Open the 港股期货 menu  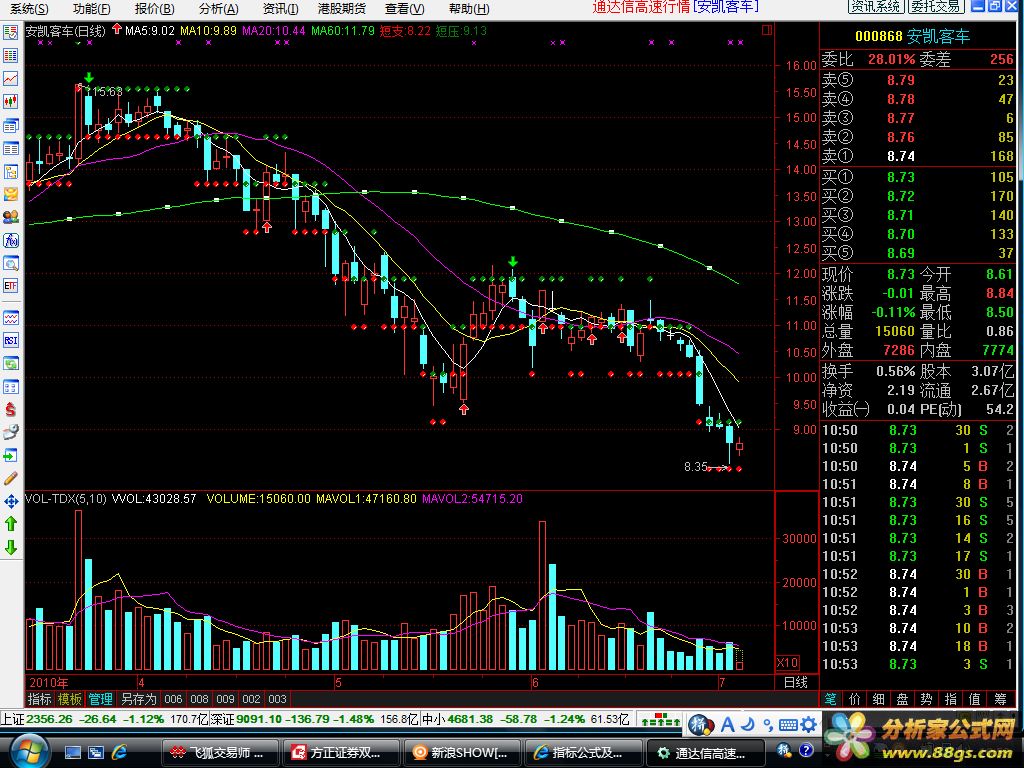point(342,8)
